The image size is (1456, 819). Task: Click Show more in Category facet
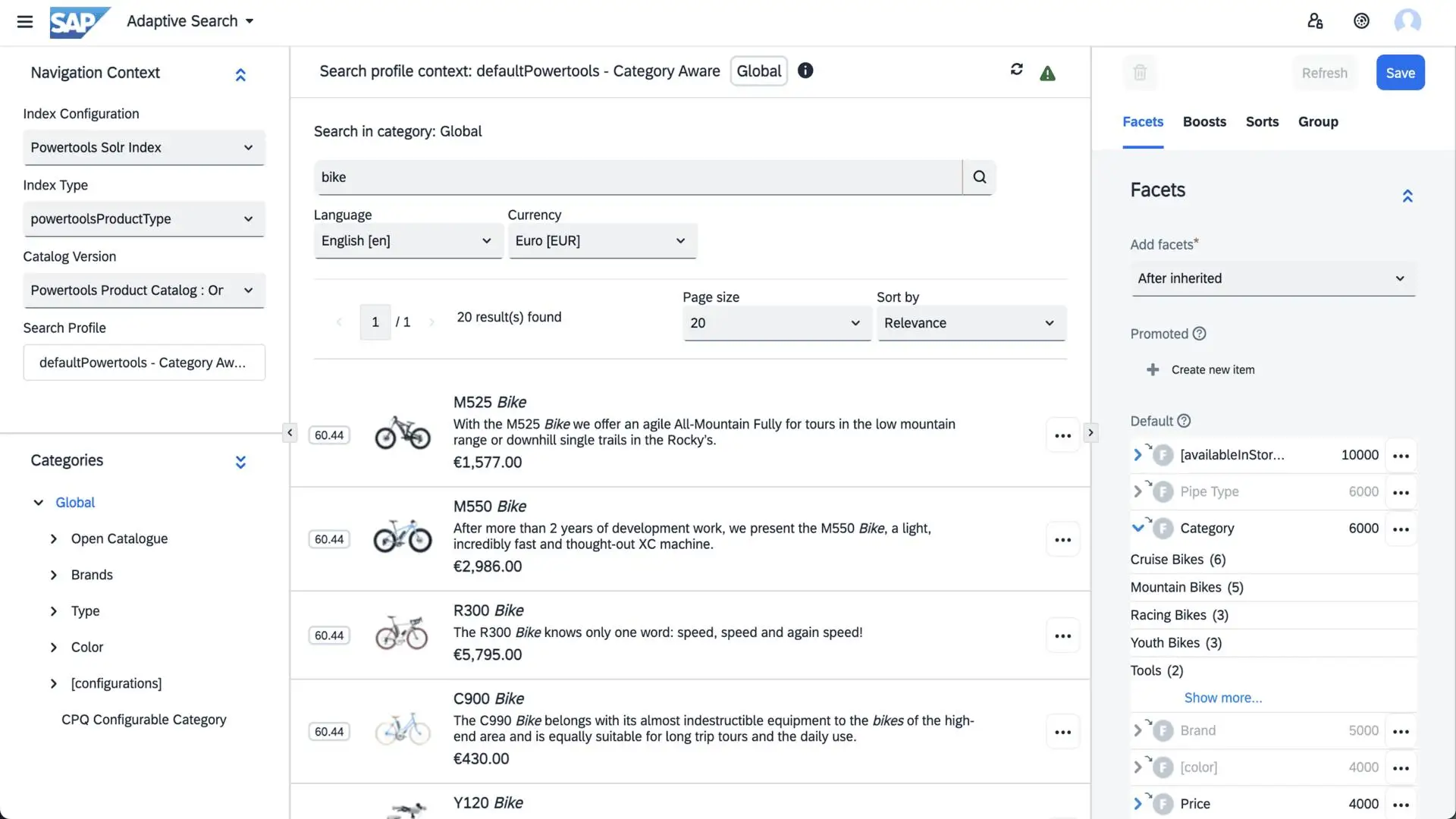click(x=1223, y=698)
